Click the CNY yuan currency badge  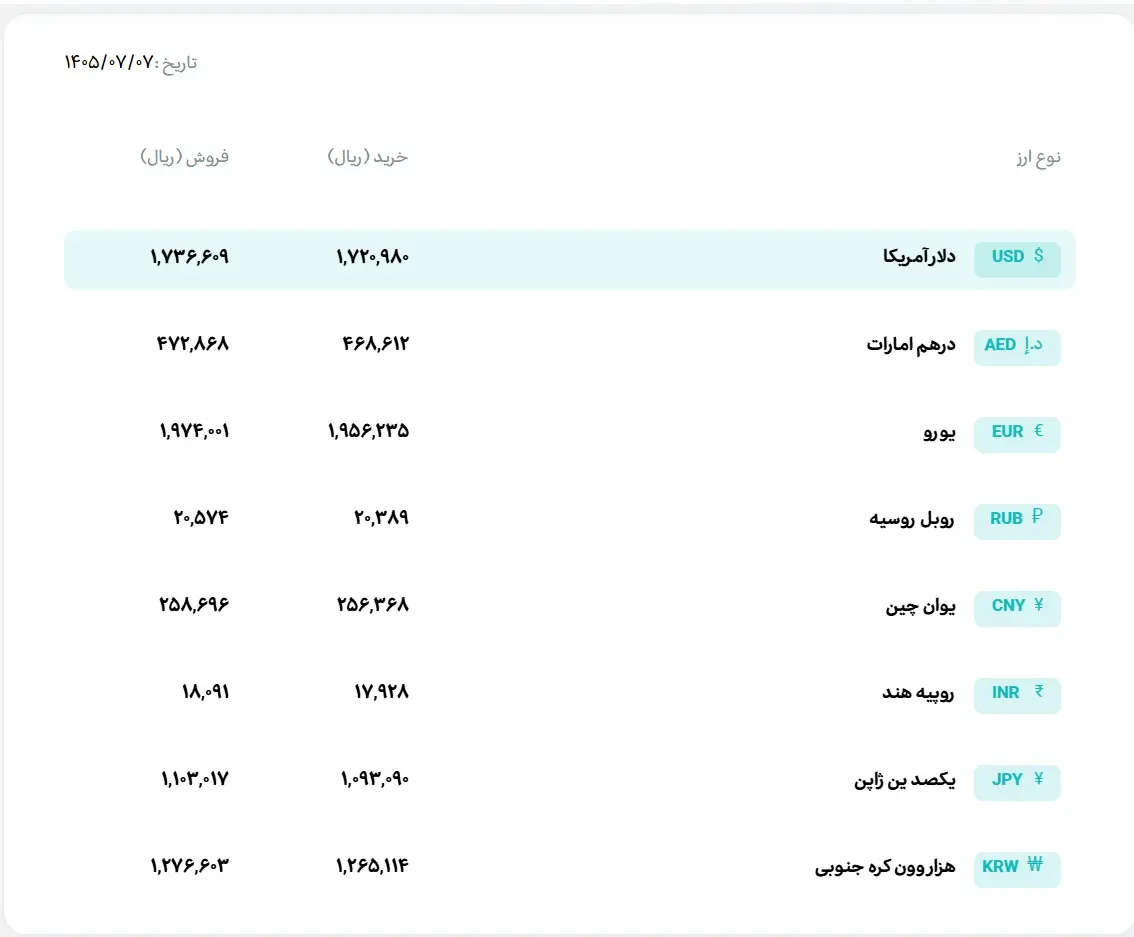[x=1017, y=607]
